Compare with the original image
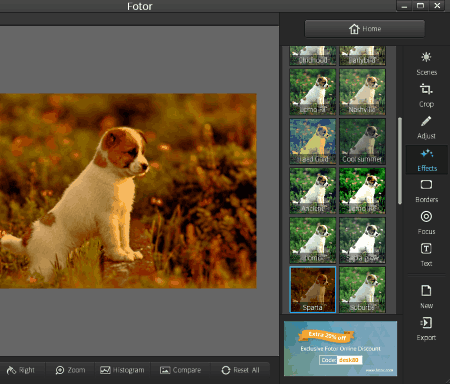The image size is (450, 384). coord(180,370)
